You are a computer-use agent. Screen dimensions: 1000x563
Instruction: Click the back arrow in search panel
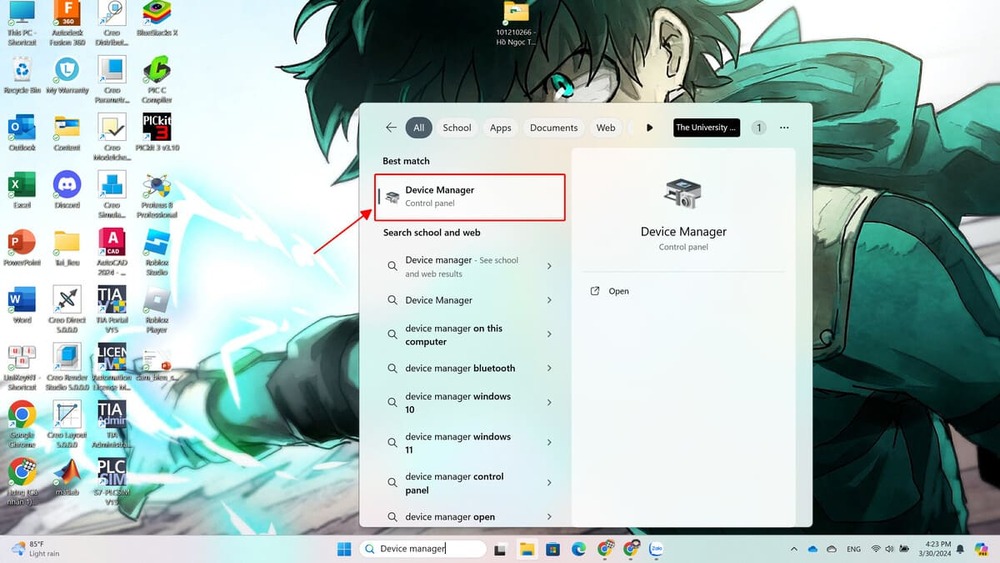point(391,128)
